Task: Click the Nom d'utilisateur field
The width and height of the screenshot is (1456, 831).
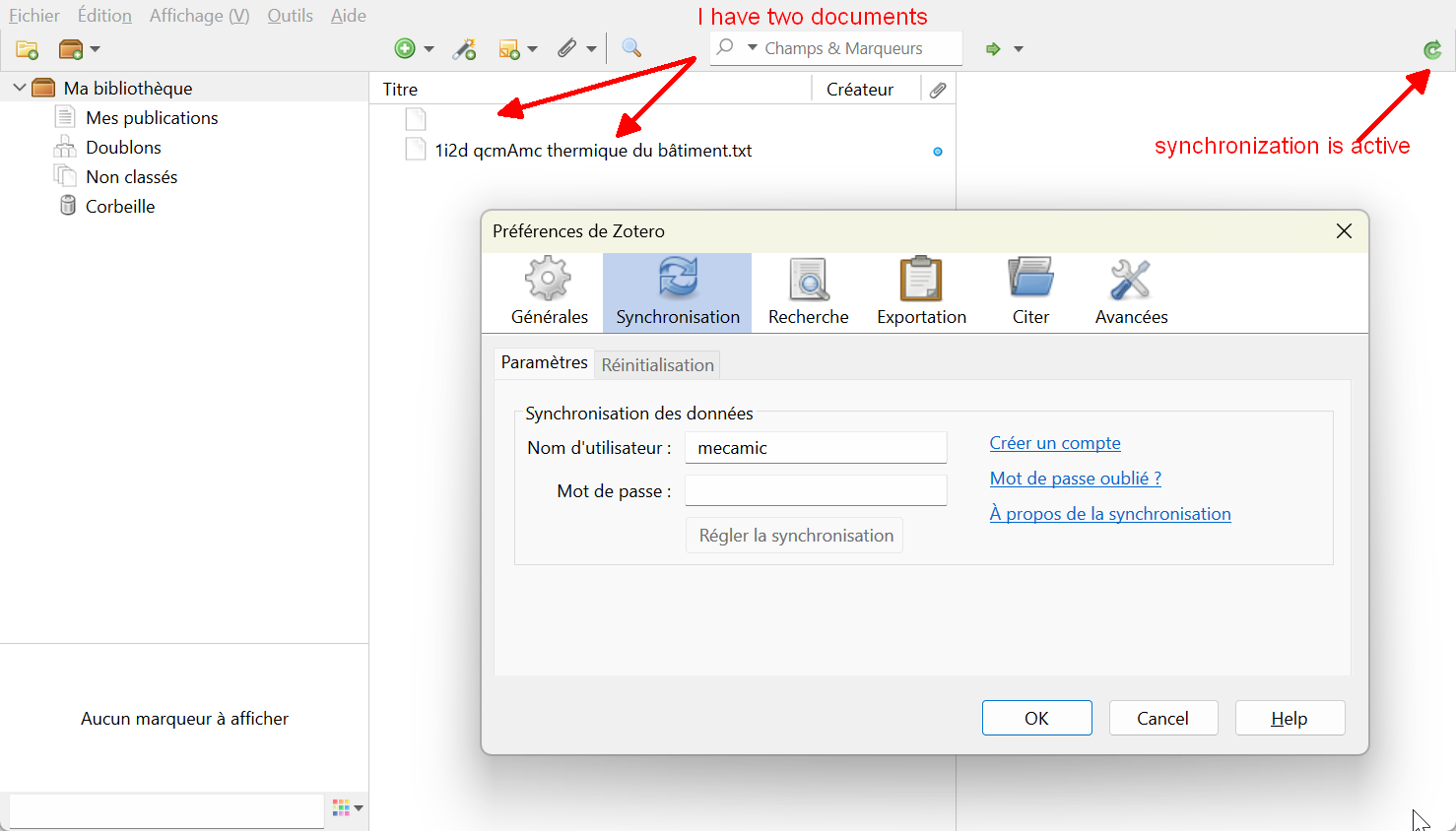Action: coord(816,447)
